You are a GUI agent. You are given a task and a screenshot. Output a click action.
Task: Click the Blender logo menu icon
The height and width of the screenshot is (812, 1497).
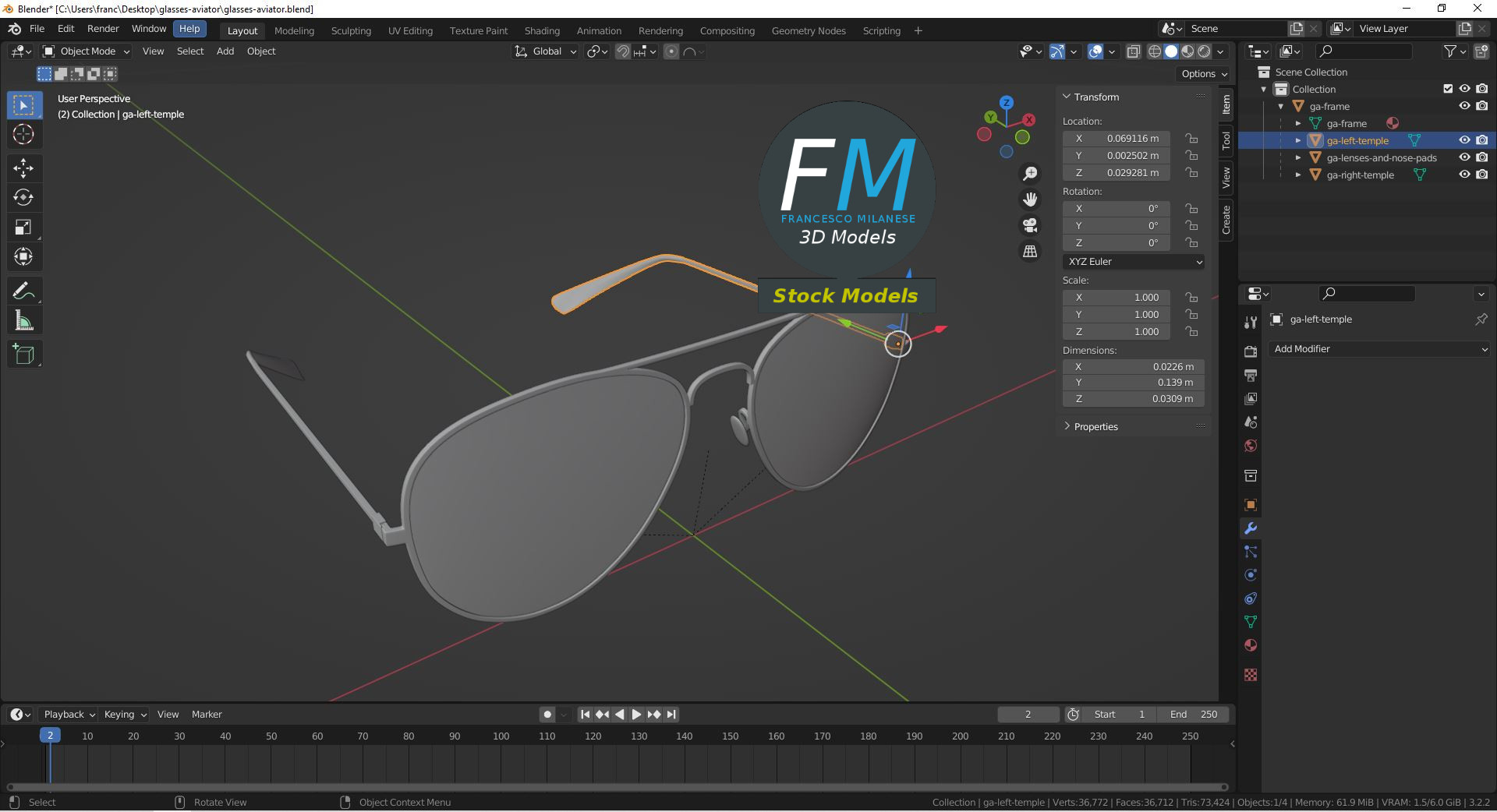[15, 29]
